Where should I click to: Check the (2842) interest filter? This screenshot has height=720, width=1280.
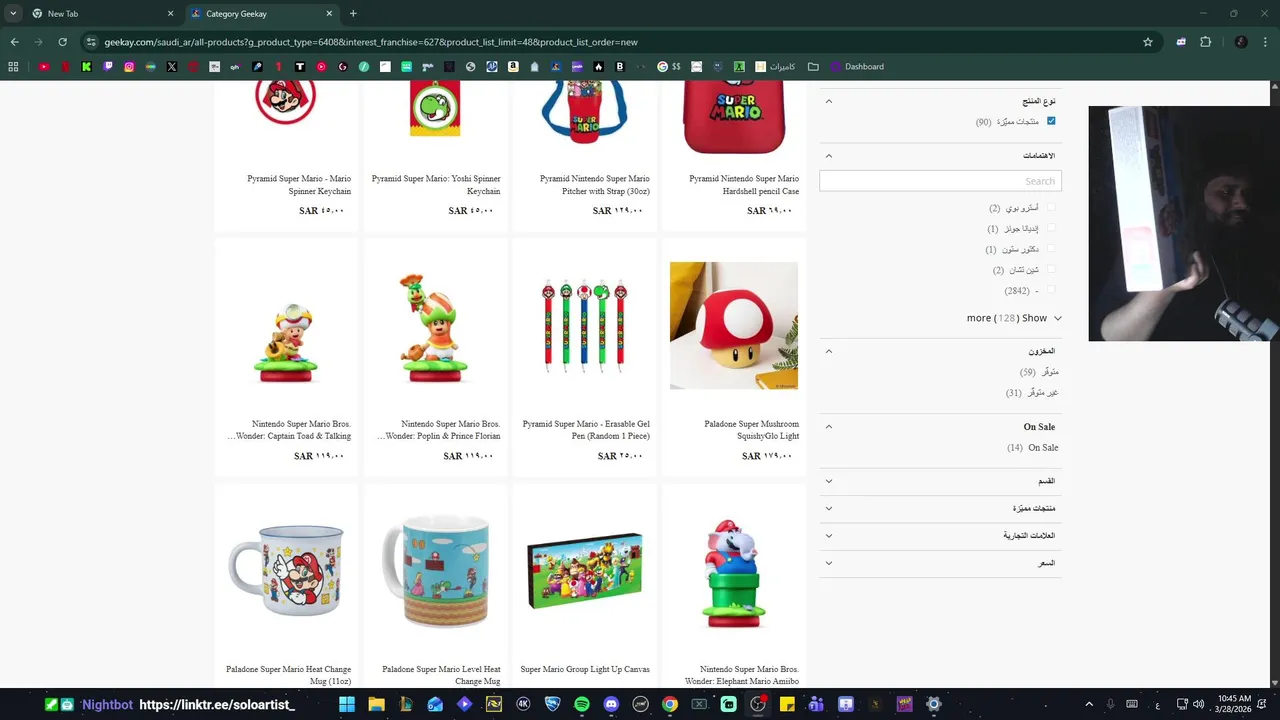(x=1051, y=290)
